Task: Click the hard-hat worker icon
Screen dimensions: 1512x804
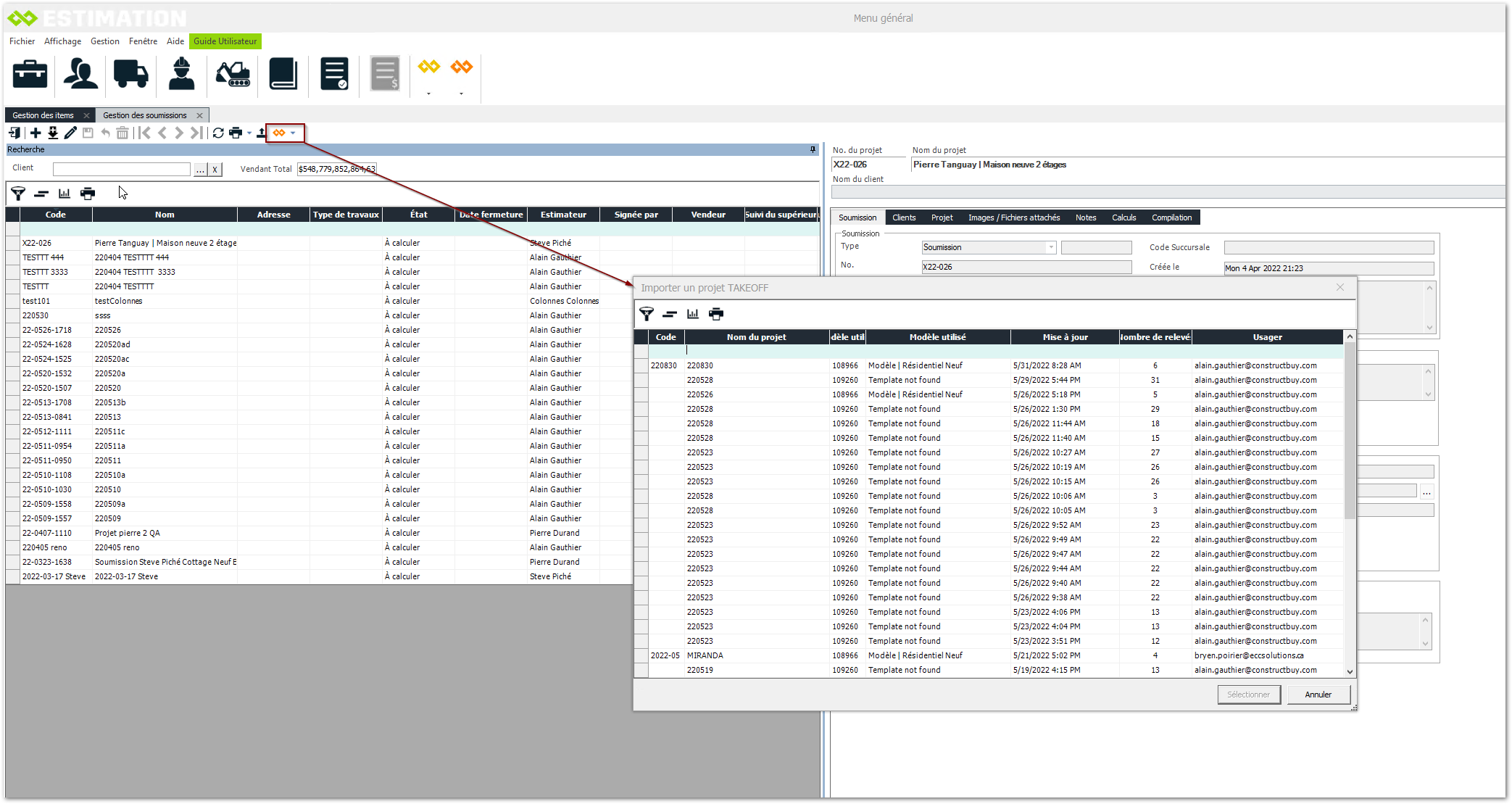Action: (181, 74)
